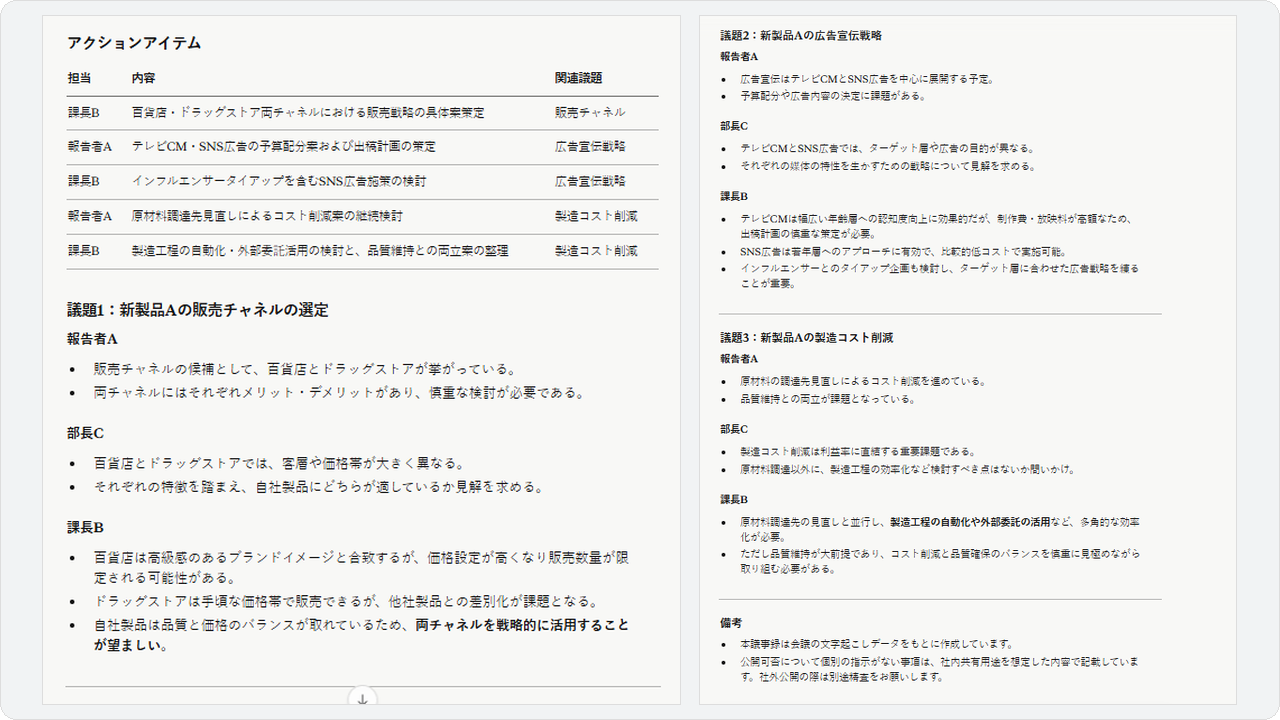Image resolution: width=1280 pixels, height=720 pixels.
Task: Click bullet 原材料の調達先見直しによるコスト削減を進めている
Action: click(863, 381)
